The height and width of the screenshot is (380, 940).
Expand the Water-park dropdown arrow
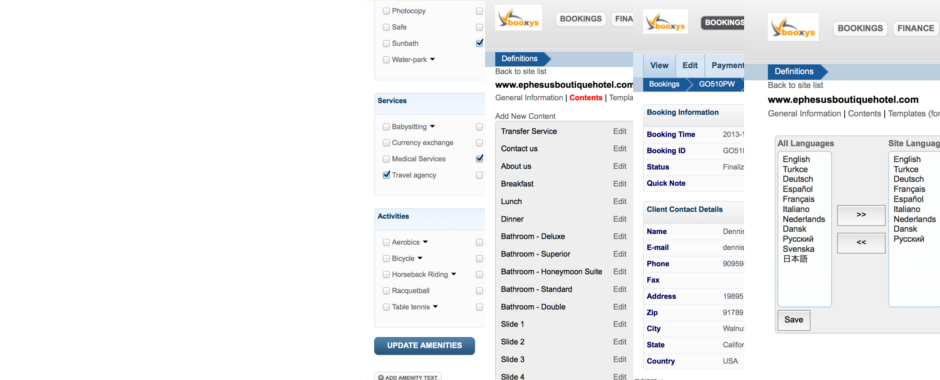pos(433,59)
